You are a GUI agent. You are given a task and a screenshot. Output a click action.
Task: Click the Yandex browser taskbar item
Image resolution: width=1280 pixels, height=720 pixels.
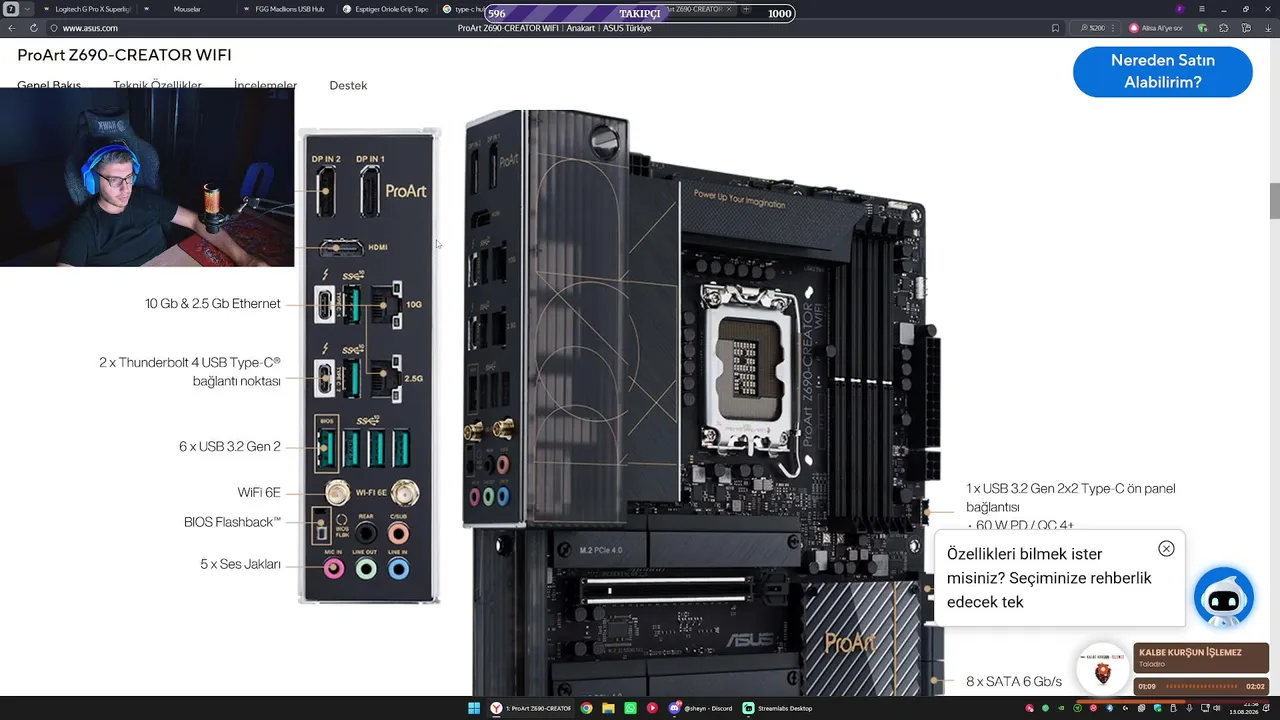pos(531,708)
